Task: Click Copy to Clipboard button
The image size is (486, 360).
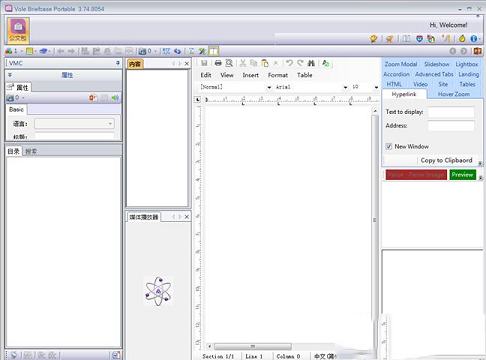Action: [x=446, y=160]
